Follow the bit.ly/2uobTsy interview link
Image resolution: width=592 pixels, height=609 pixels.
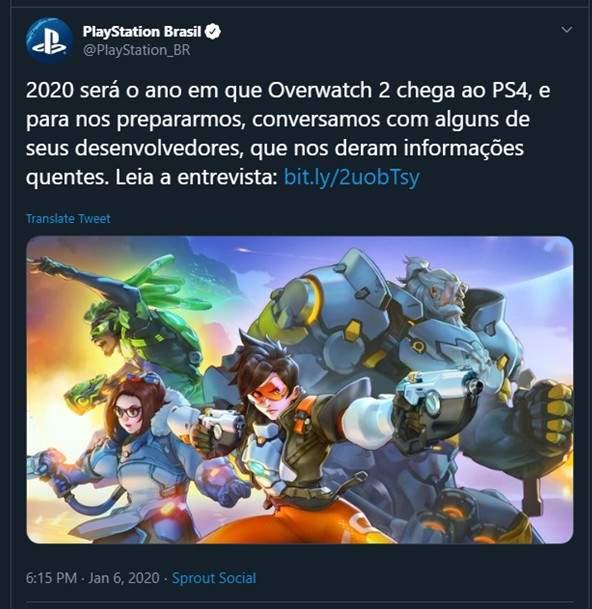(x=352, y=177)
